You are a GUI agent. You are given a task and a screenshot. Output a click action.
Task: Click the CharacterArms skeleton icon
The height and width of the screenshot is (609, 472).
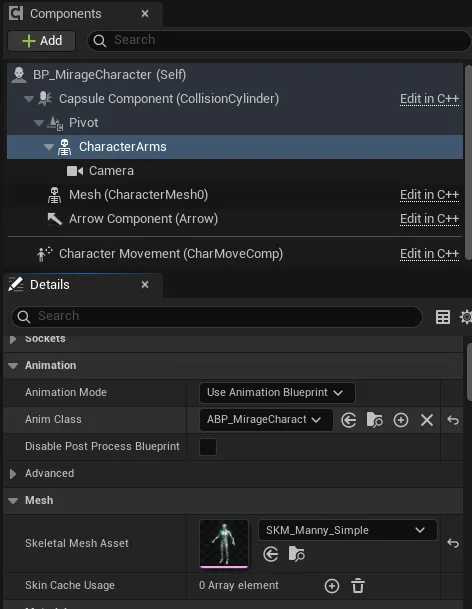[x=64, y=147]
